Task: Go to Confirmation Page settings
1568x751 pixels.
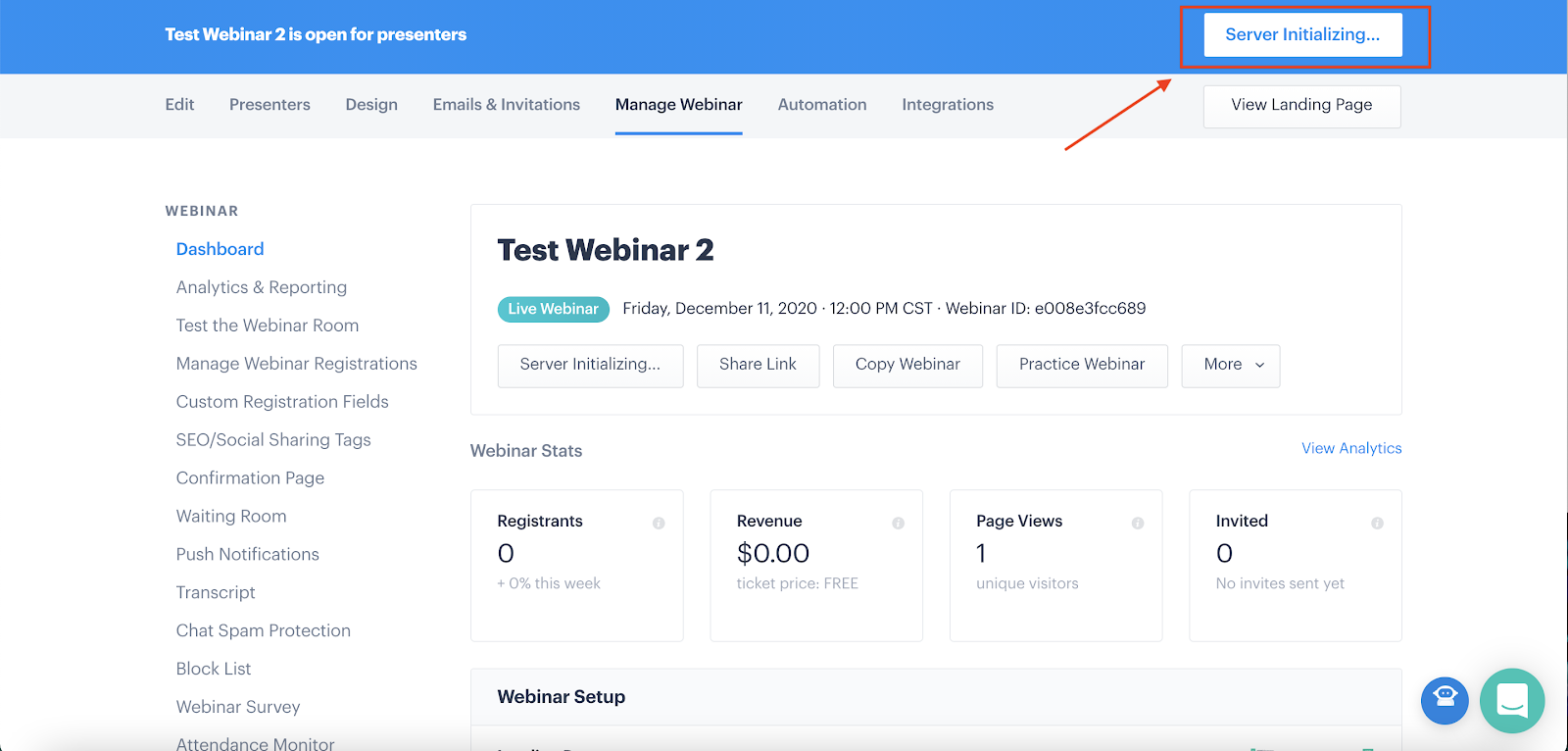Action: (250, 478)
